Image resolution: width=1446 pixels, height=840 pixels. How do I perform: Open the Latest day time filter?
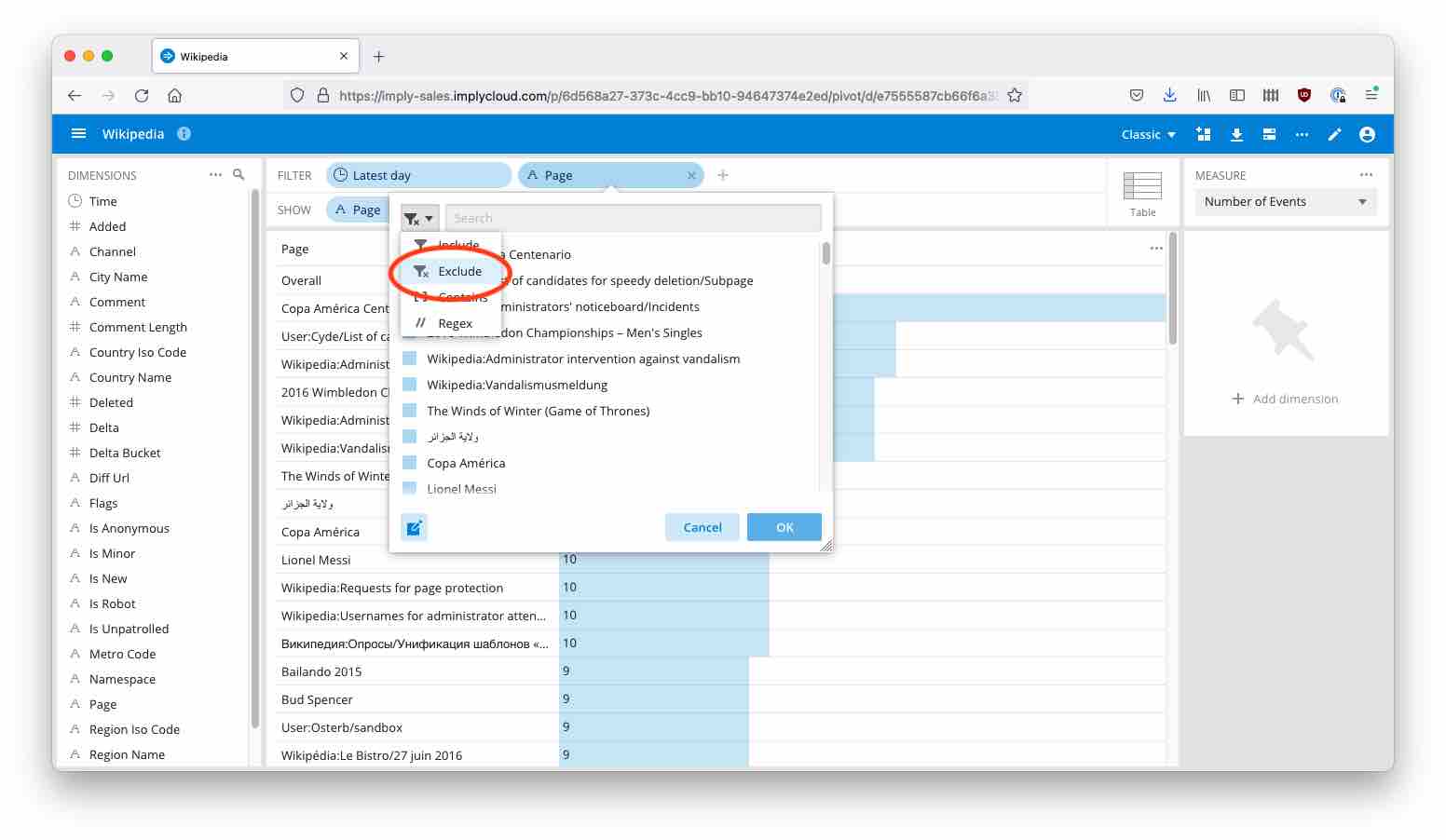click(x=418, y=175)
